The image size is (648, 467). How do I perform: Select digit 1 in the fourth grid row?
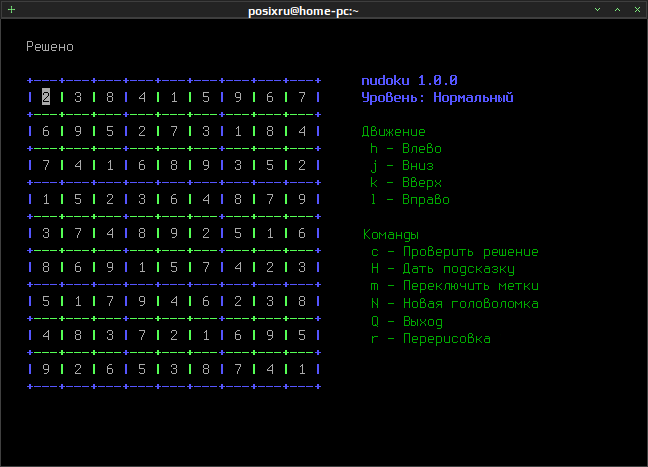[46, 199]
